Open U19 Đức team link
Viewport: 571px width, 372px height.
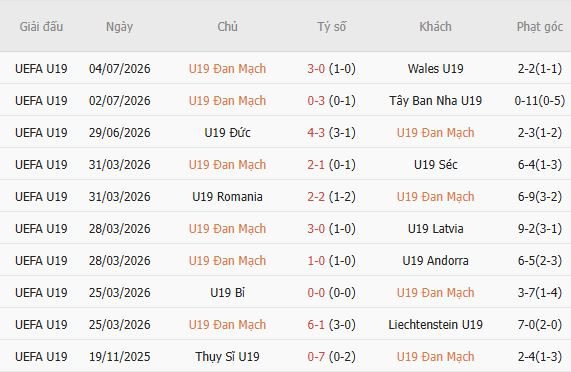(x=227, y=132)
